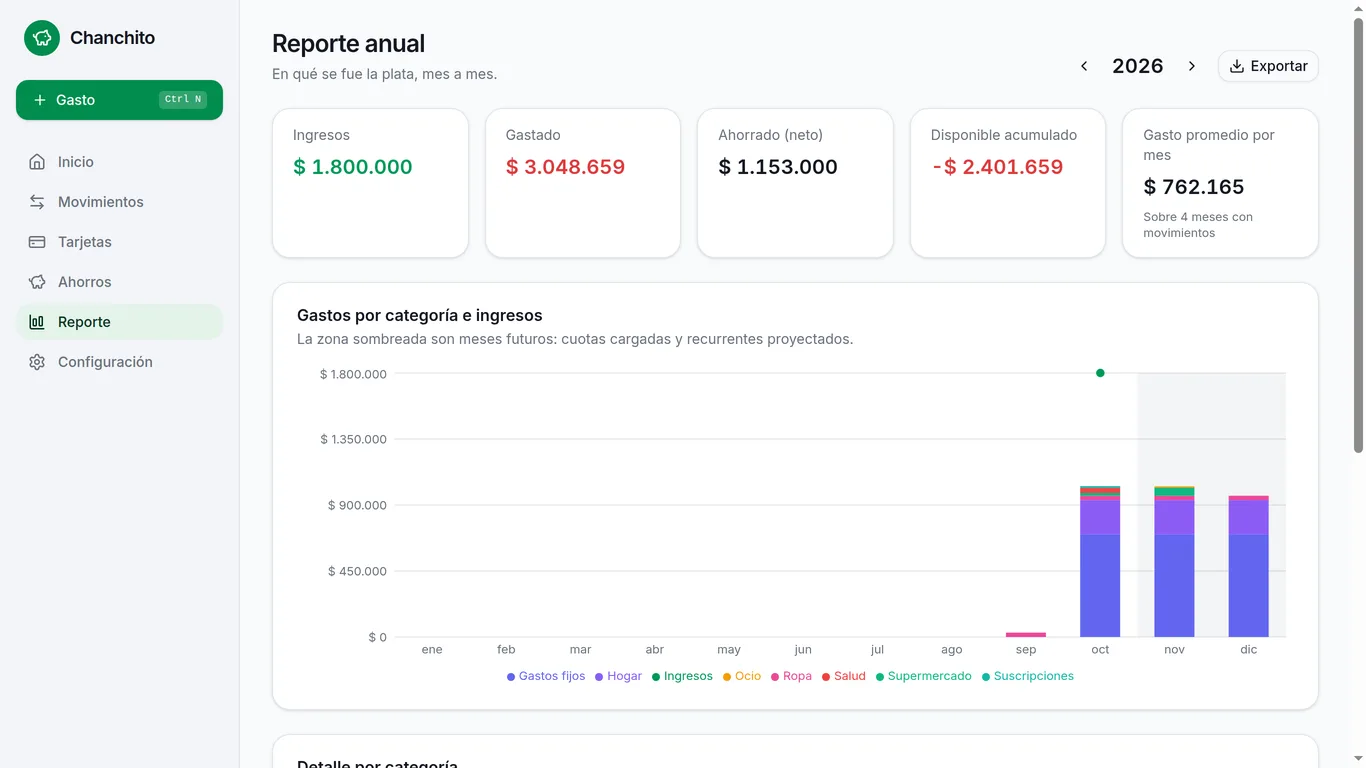Toggle Ocio series in chart legend
Image resolution: width=1366 pixels, height=768 pixels.
click(742, 676)
